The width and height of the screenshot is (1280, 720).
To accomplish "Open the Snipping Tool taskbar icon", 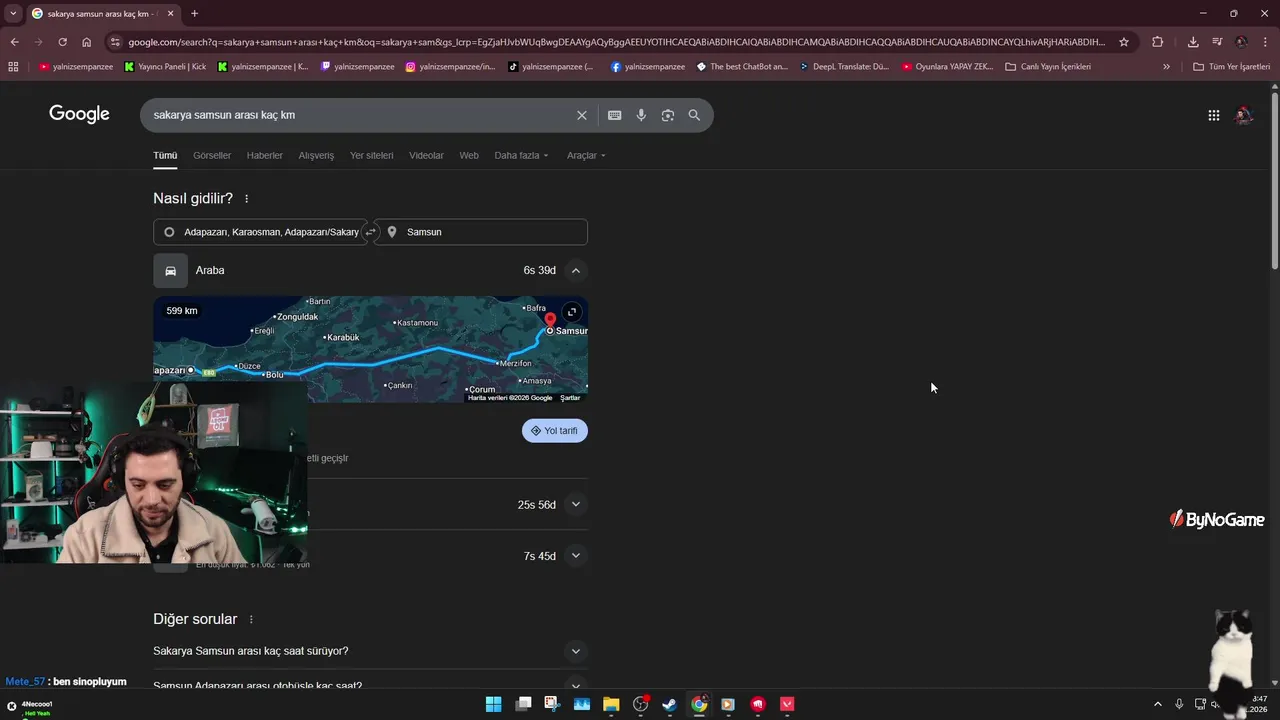I will 552,704.
